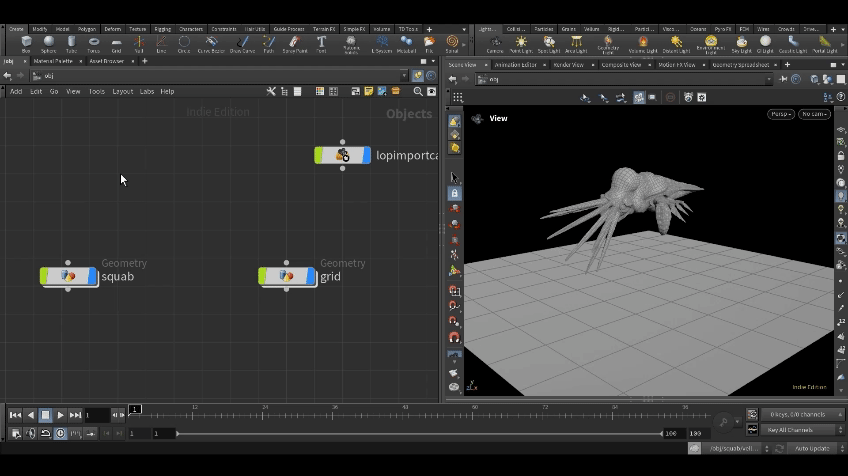
Task: Toggle display flag on grid node
Action: pyautogui.click(x=311, y=276)
